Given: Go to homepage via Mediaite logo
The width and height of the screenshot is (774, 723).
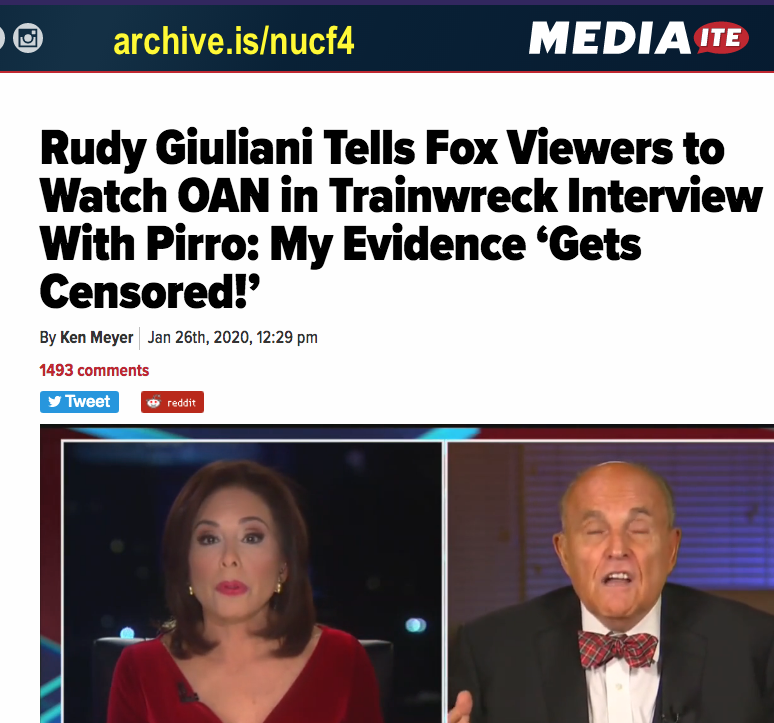Looking at the screenshot, I should [639, 38].
